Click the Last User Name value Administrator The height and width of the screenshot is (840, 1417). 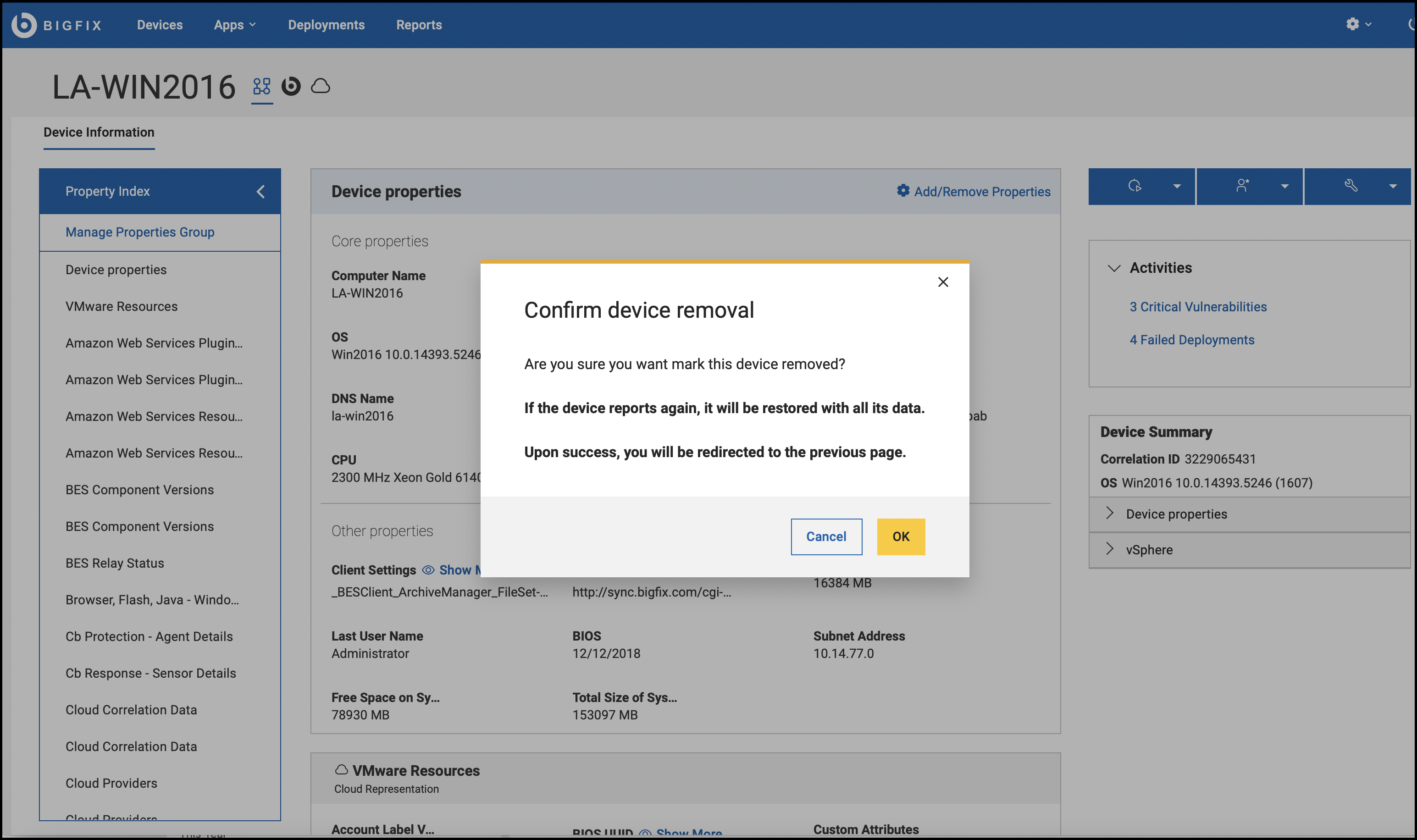pyautogui.click(x=370, y=654)
